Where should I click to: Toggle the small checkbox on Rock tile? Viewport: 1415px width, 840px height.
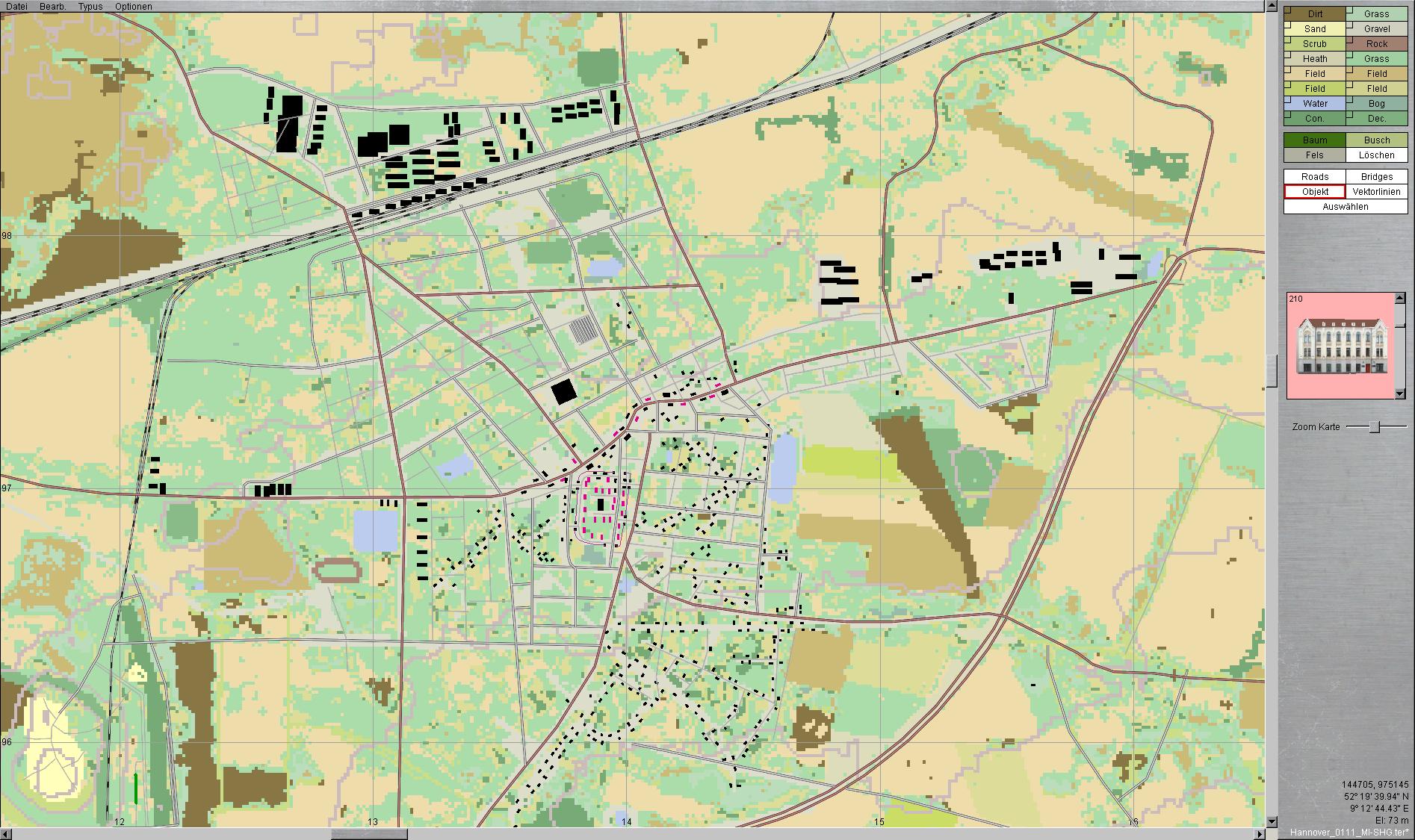1350,40
